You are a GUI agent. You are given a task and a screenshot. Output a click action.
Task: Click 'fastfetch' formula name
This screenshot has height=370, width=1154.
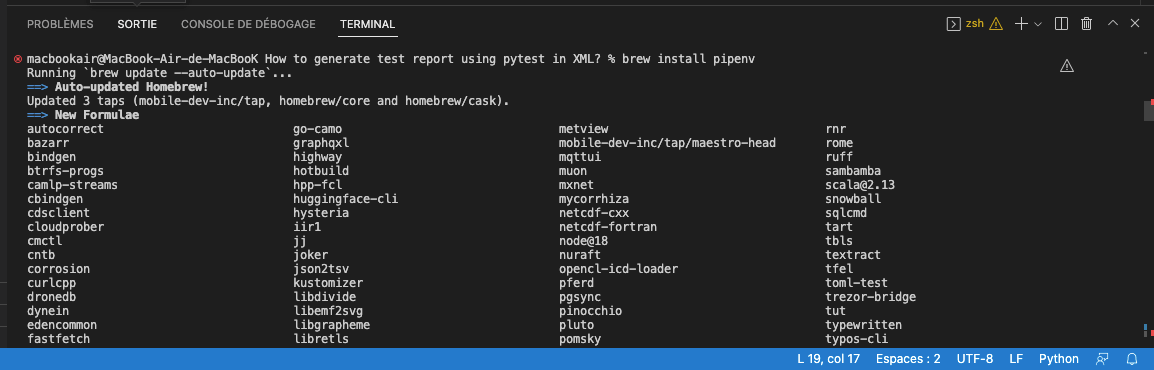point(58,338)
